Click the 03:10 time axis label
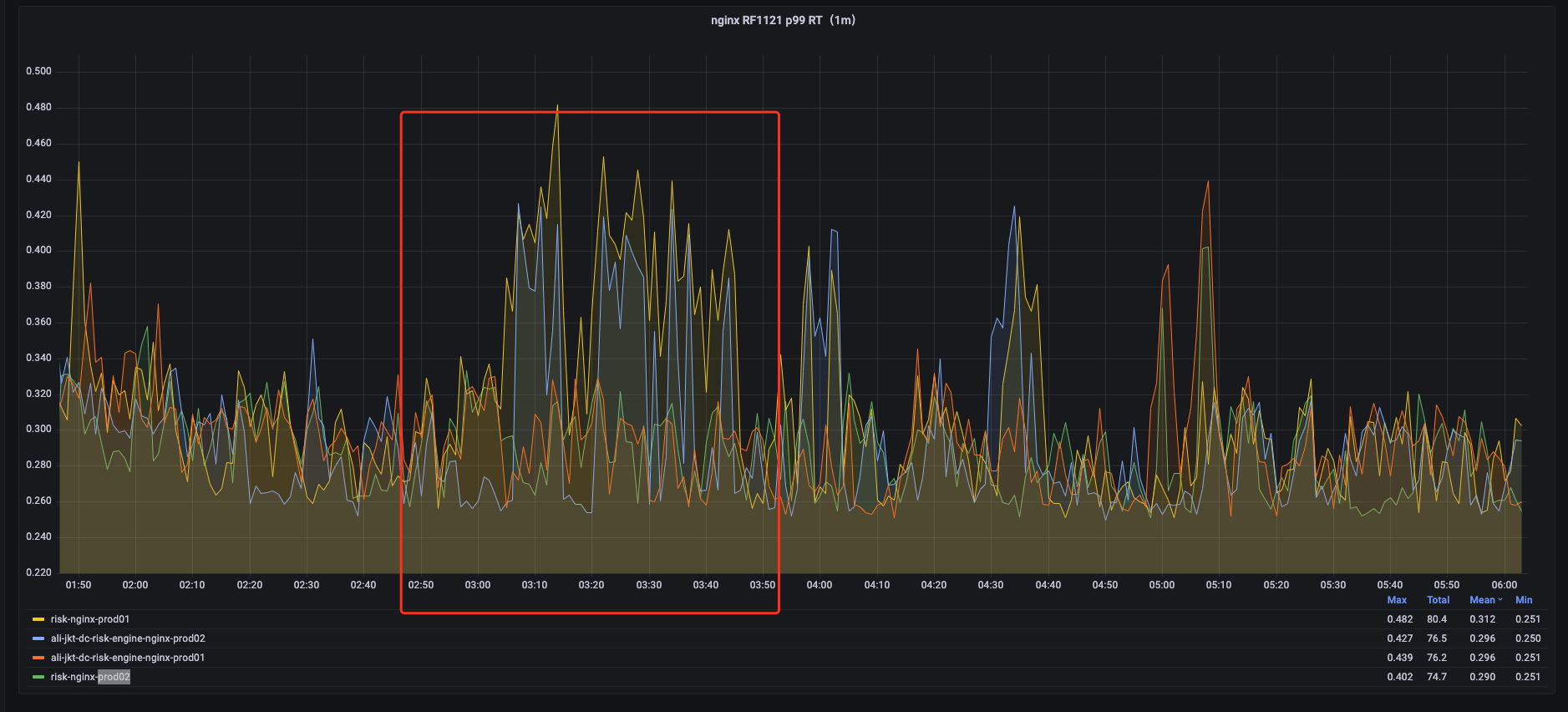The width and height of the screenshot is (1568, 712). (x=535, y=585)
